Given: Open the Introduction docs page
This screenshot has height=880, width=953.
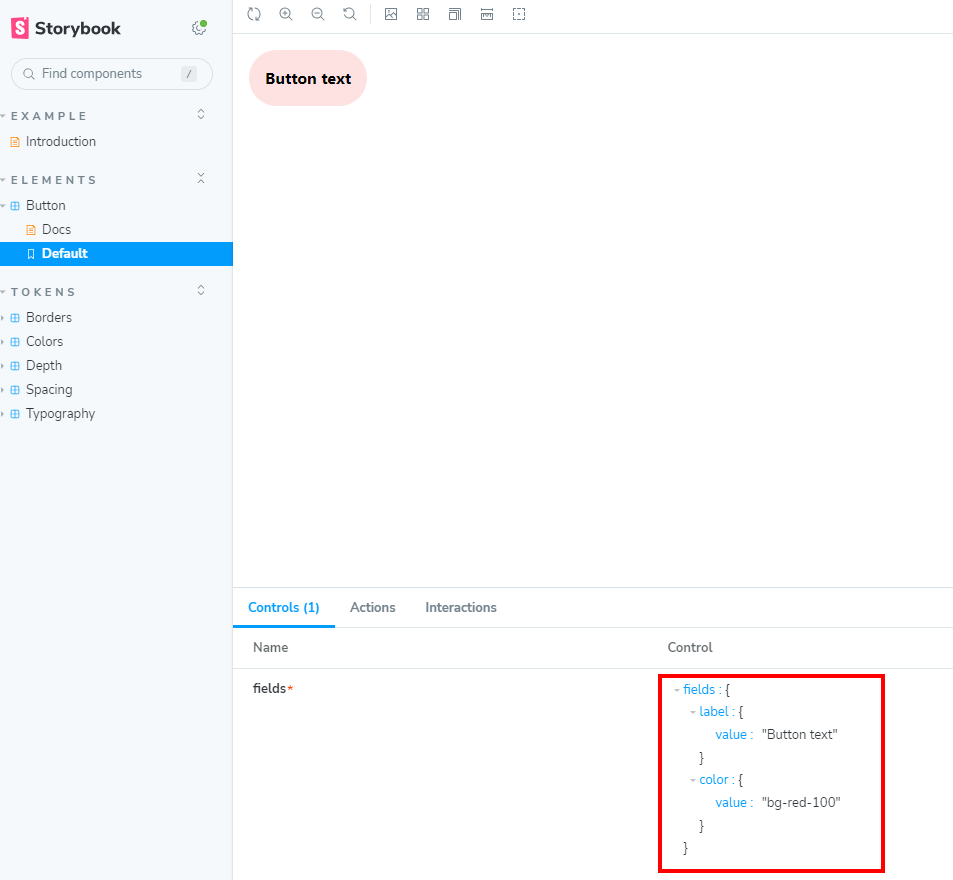Looking at the screenshot, I should (x=60, y=141).
